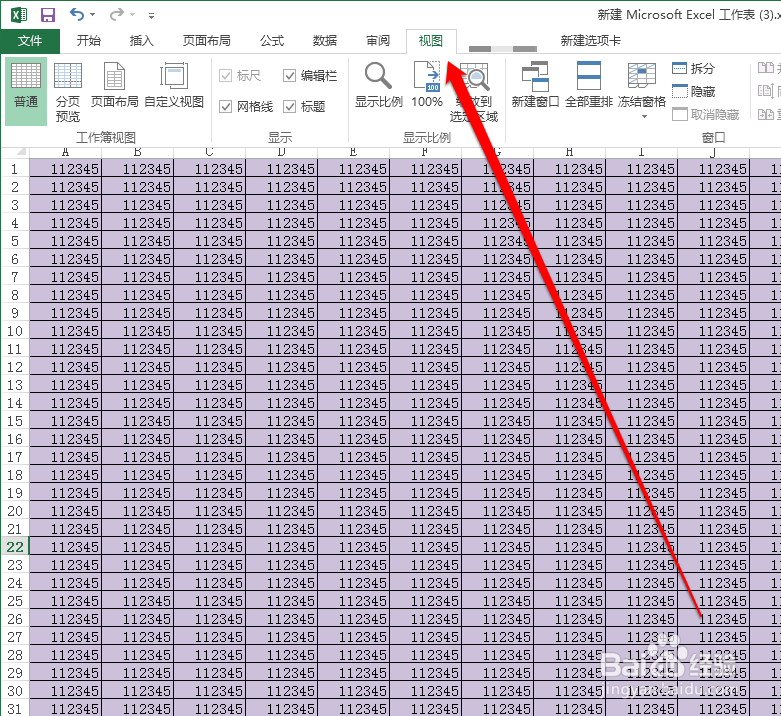
Task: Click cell A25
Action: 65,601
